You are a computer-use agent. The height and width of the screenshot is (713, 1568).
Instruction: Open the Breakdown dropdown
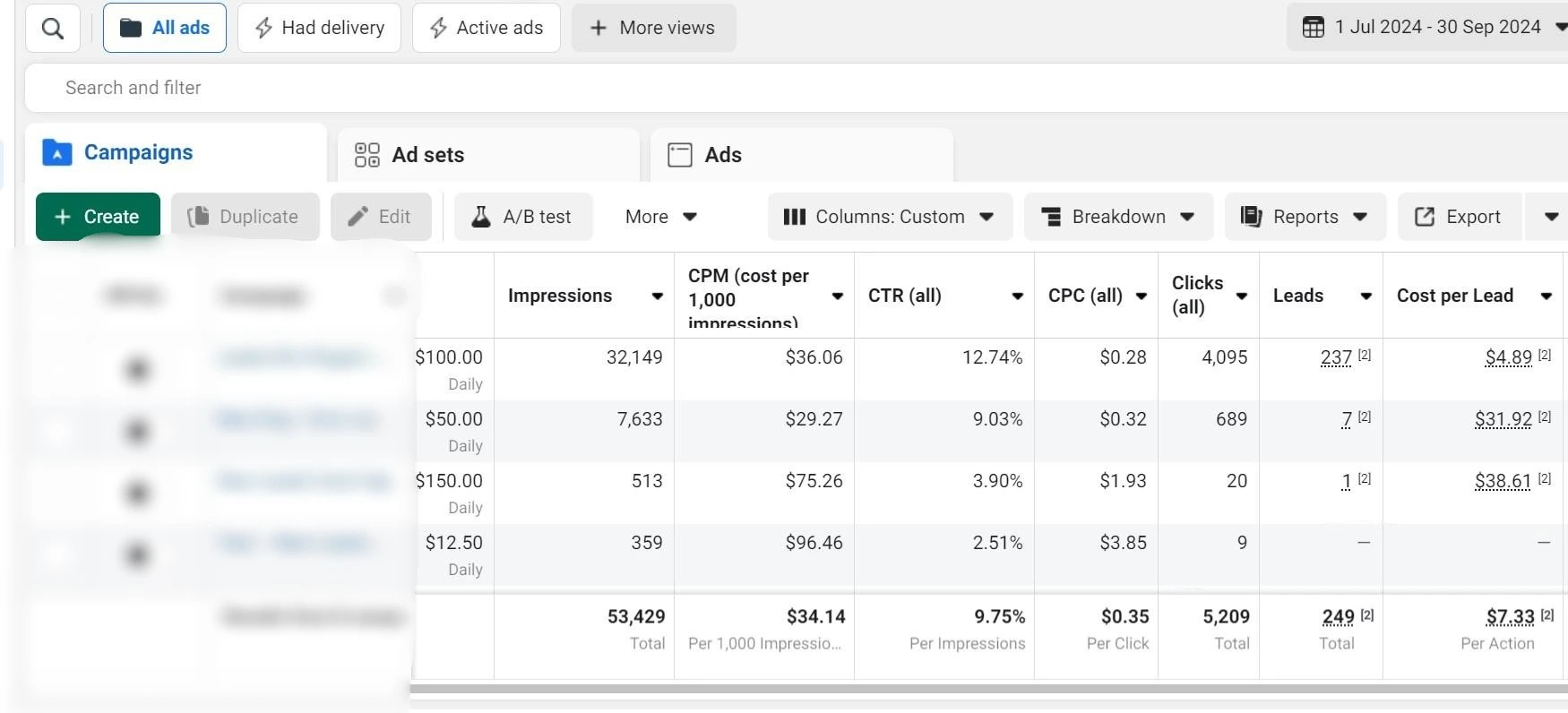click(1118, 217)
